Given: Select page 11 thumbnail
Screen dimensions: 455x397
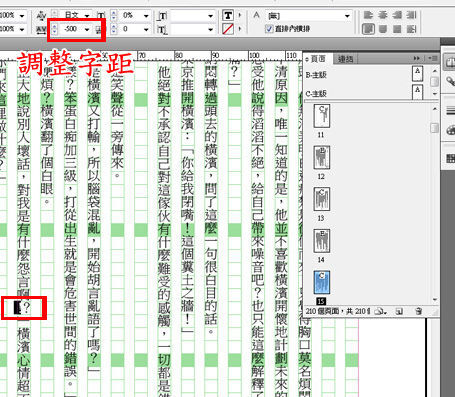Looking at the screenshot, I should click(322, 116).
